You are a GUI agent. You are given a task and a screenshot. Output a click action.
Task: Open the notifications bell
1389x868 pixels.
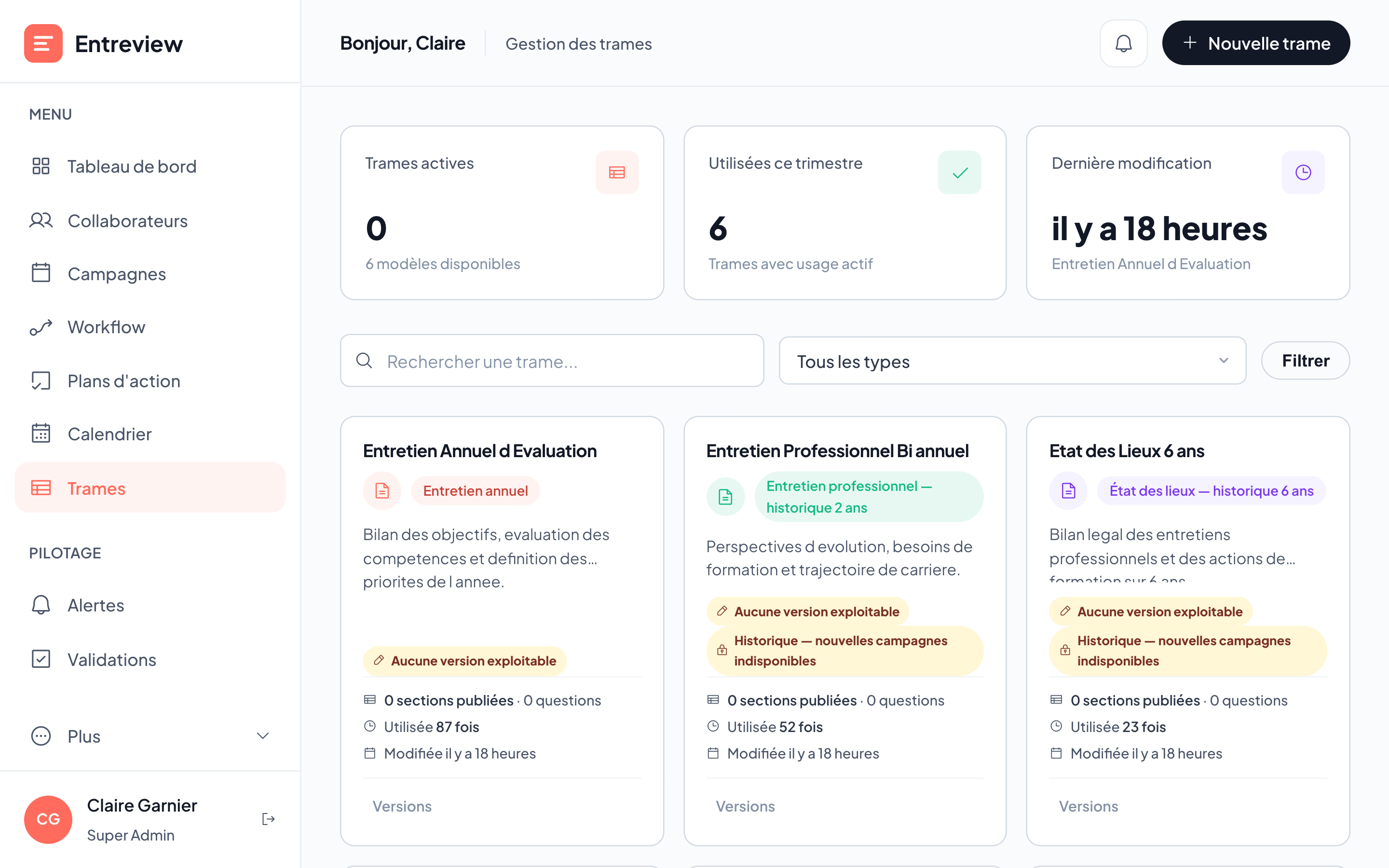tap(1123, 43)
